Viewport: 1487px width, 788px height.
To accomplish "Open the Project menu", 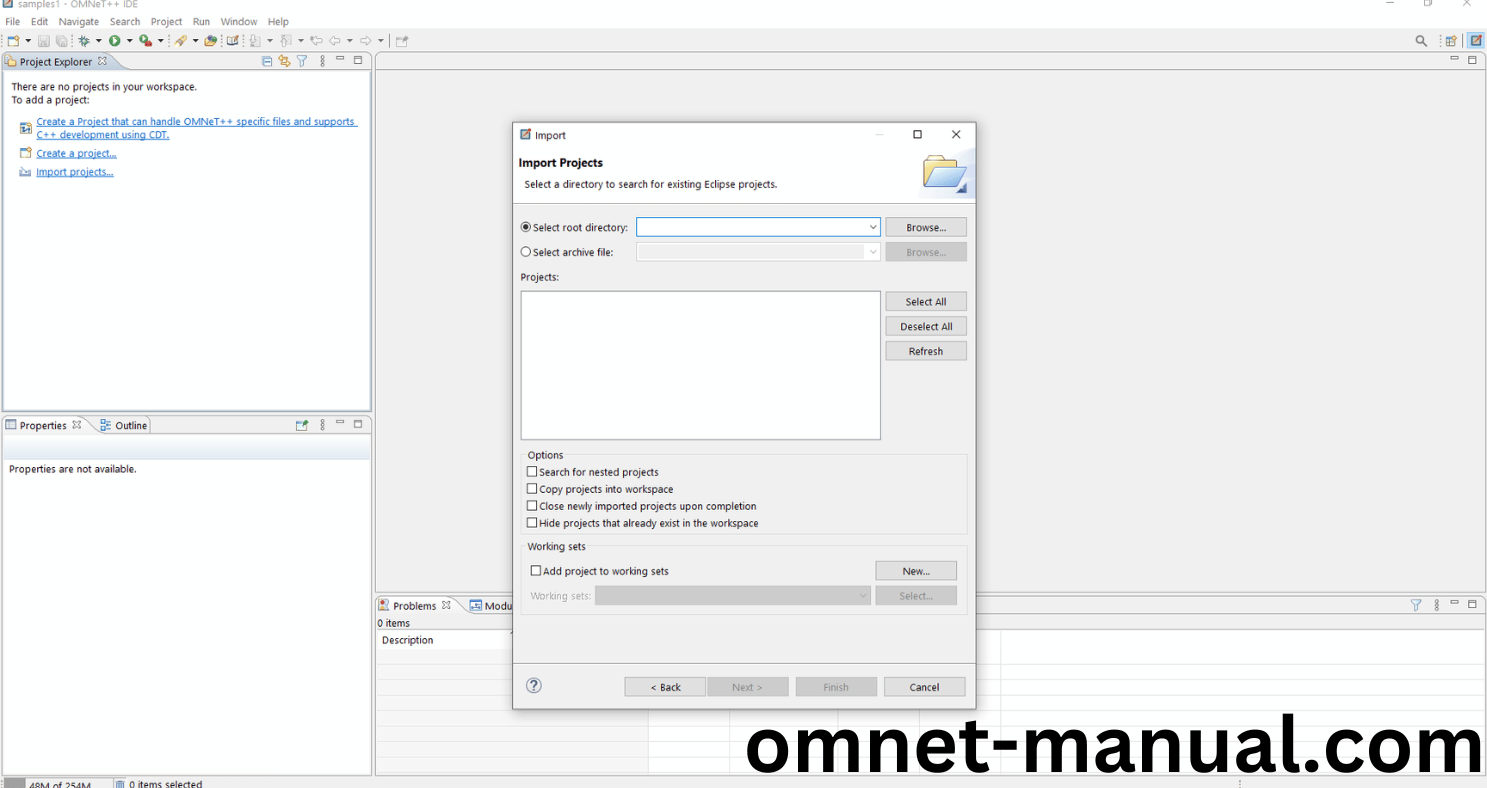I will point(166,21).
